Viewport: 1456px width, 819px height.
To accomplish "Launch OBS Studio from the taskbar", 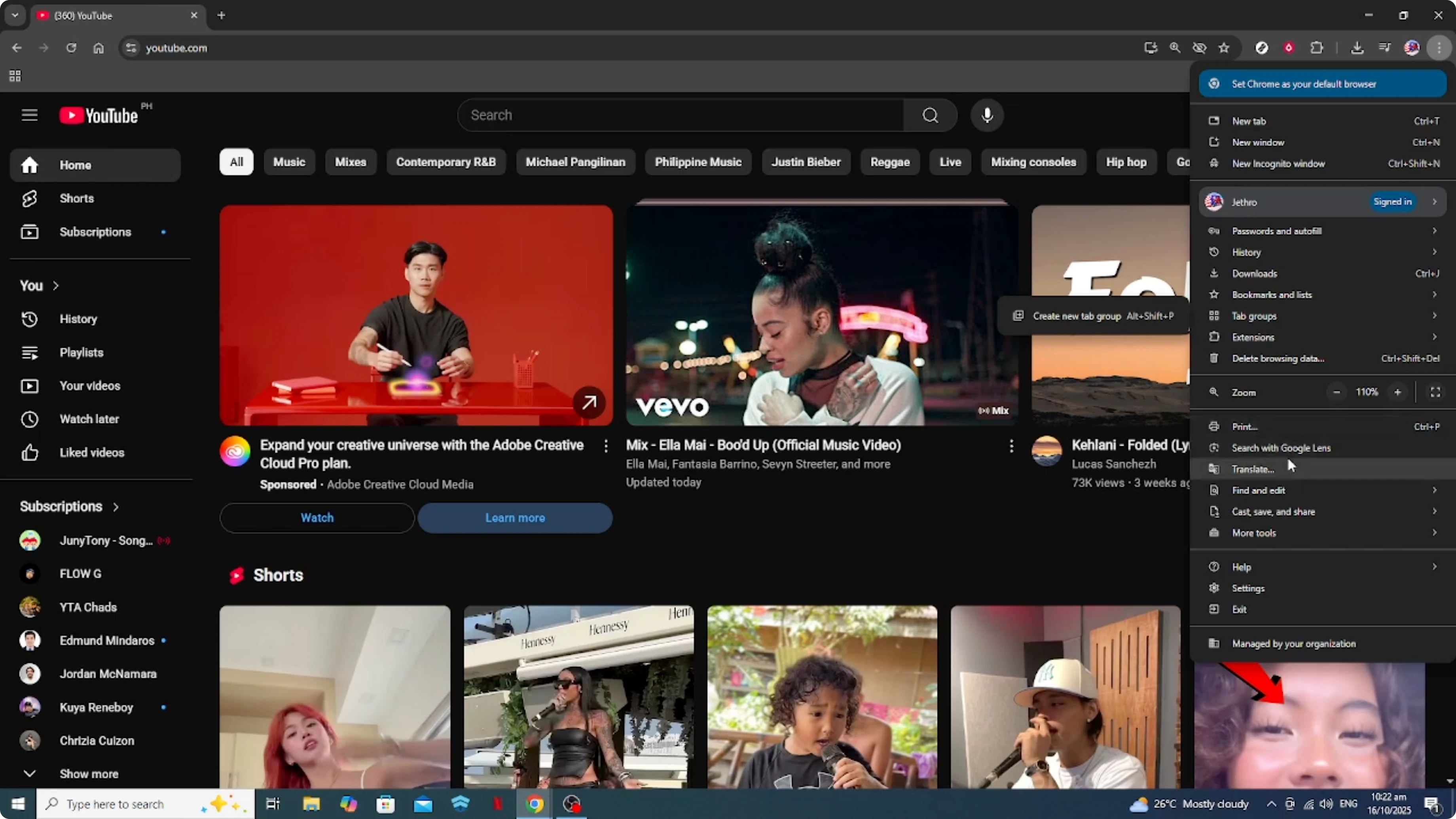I will [571, 804].
